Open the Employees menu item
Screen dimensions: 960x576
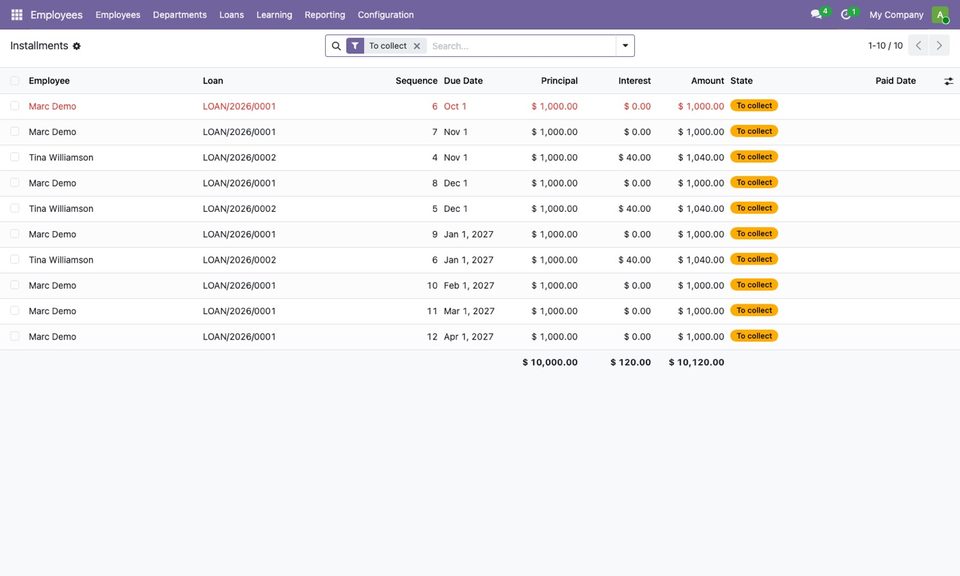pos(118,15)
